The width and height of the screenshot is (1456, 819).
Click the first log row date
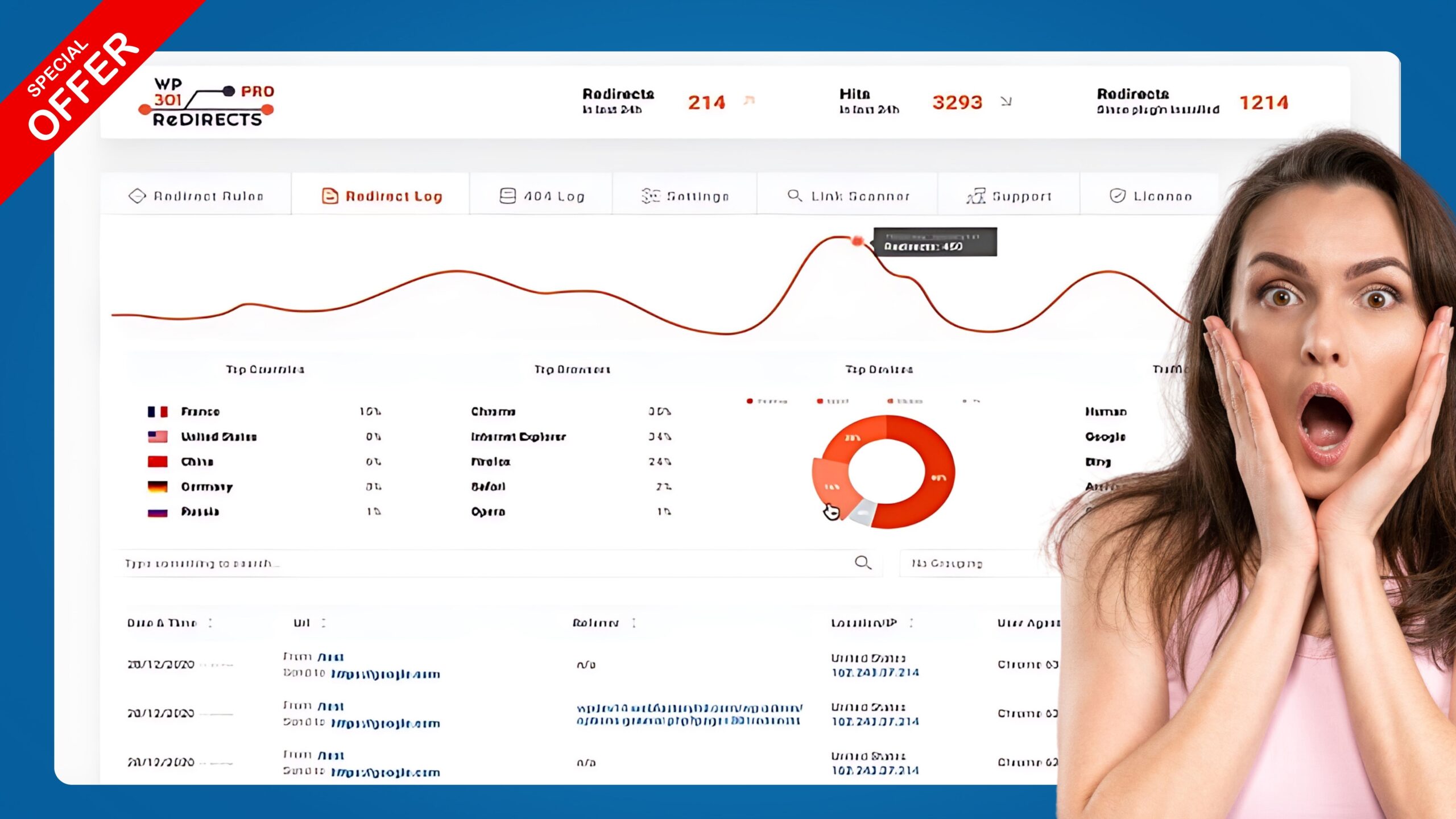(161, 664)
